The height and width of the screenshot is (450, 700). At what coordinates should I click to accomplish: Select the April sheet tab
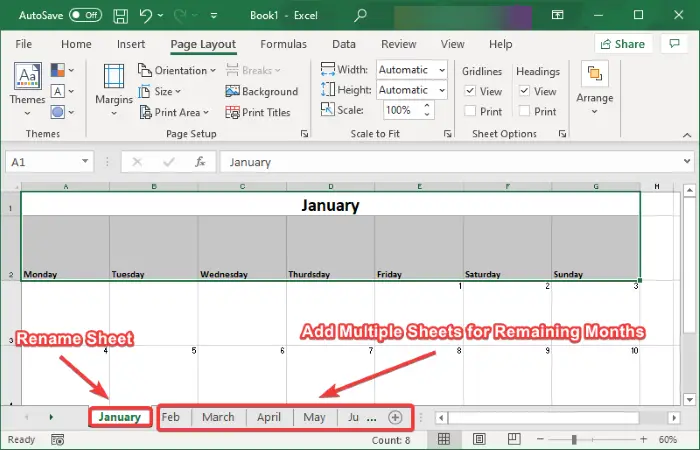(269, 417)
